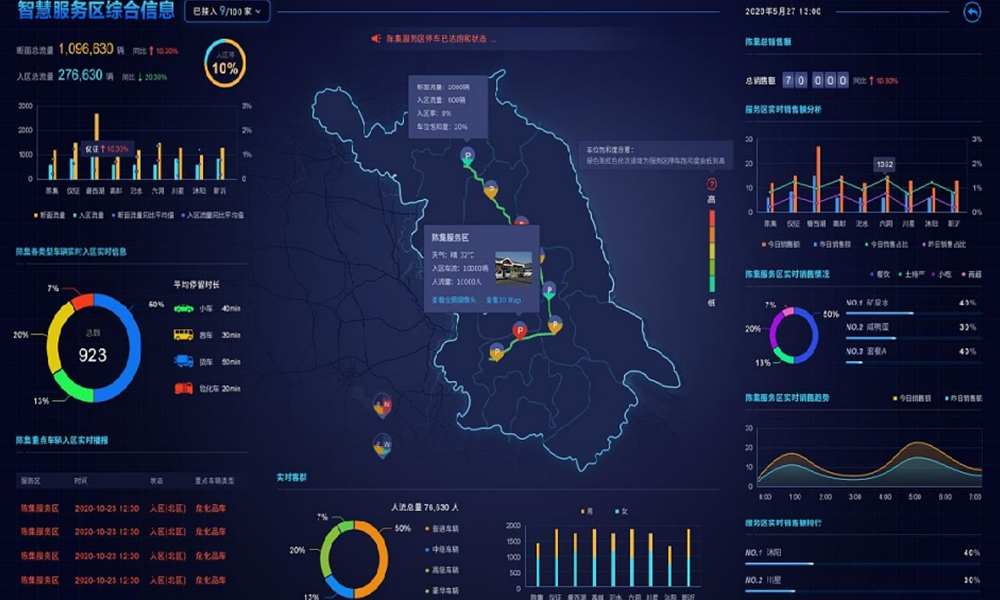Click the tallest 窑西湖 bar in traffic chart
The width and height of the screenshot is (1000, 600).
click(x=96, y=146)
